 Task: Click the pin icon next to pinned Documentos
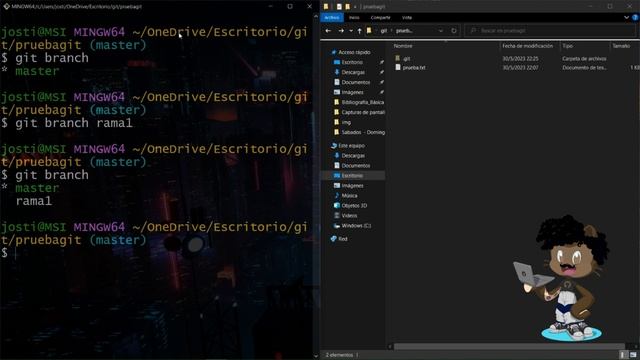click(x=381, y=82)
